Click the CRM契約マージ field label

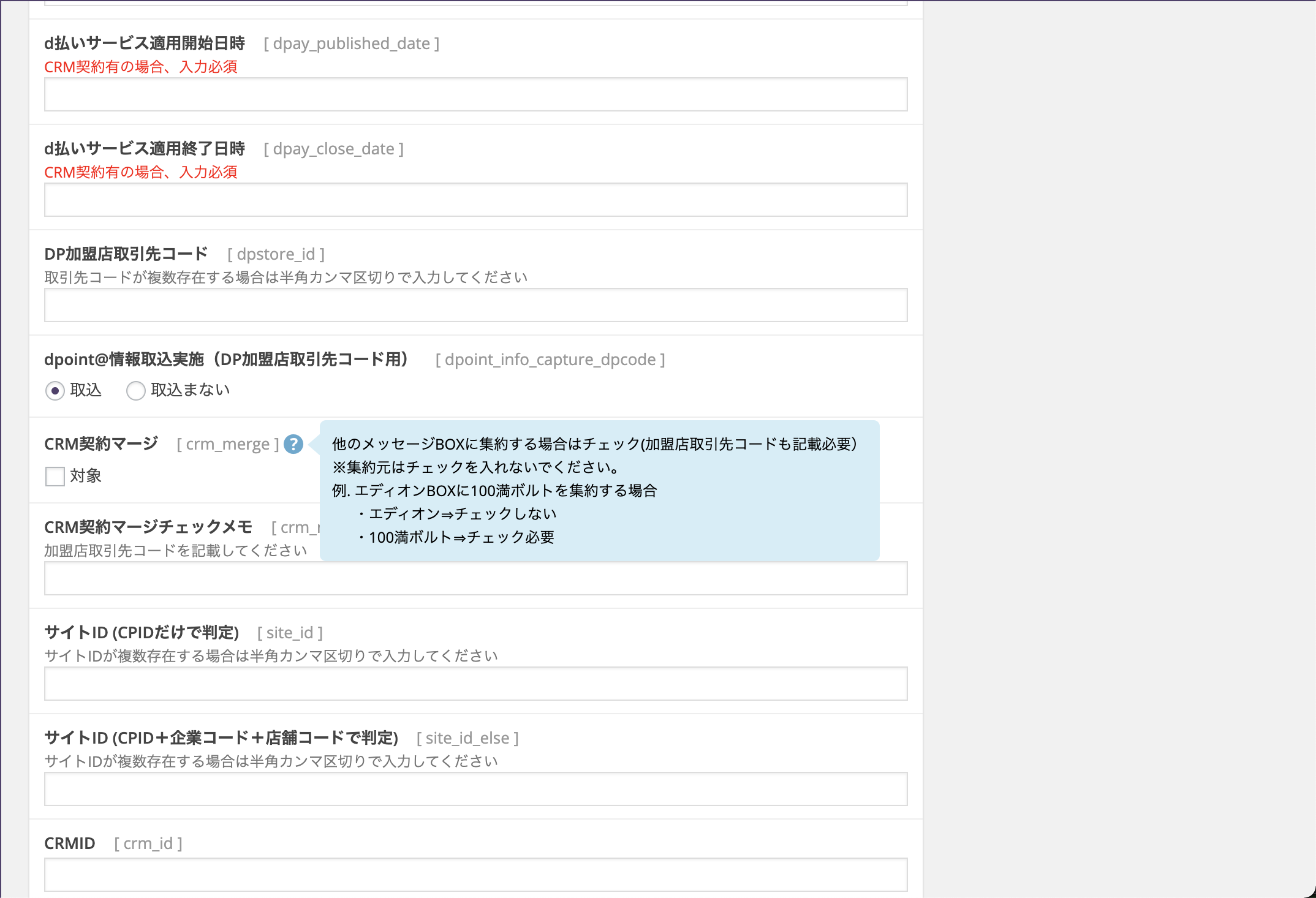[101, 444]
